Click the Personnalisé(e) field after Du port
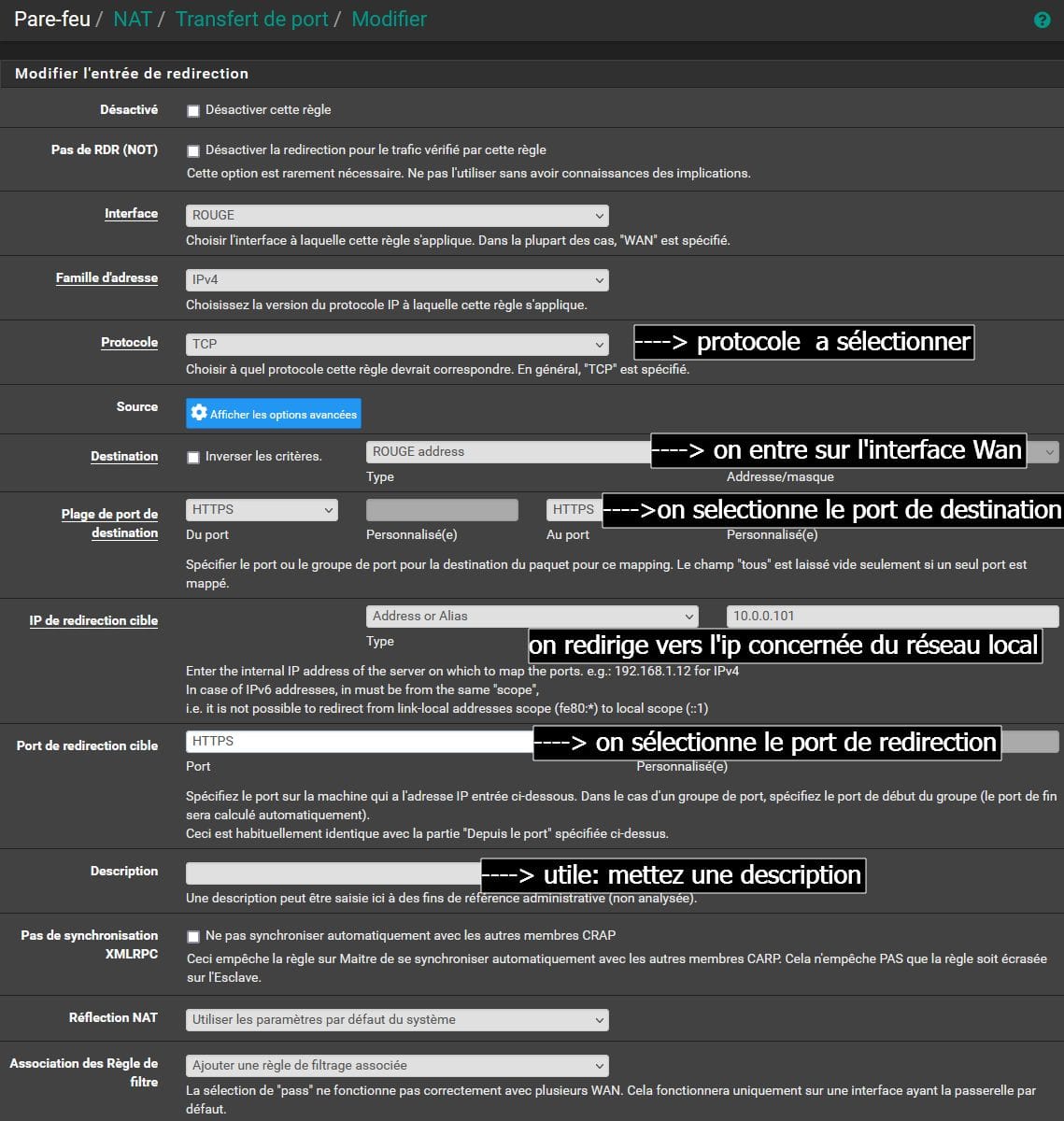 coord(442,509)
